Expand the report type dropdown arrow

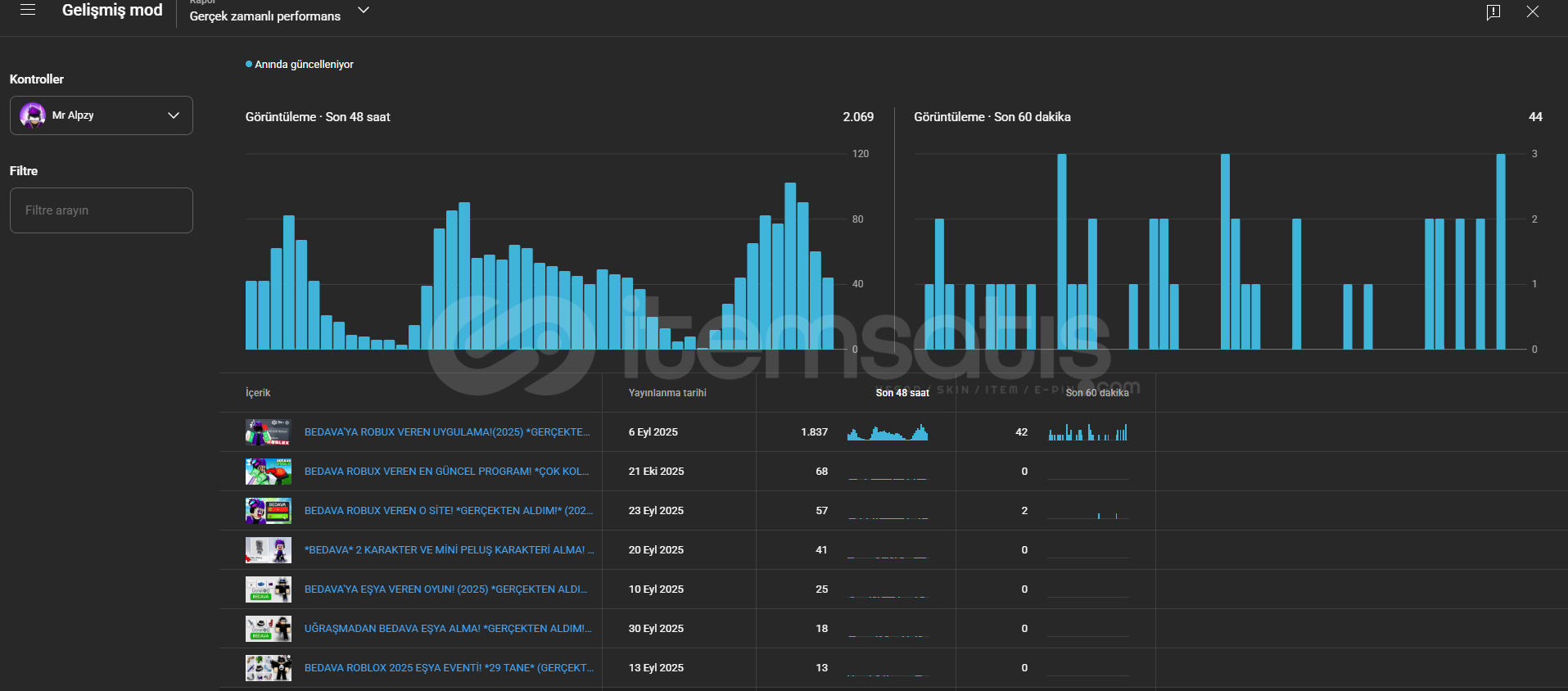click(364, 11)
